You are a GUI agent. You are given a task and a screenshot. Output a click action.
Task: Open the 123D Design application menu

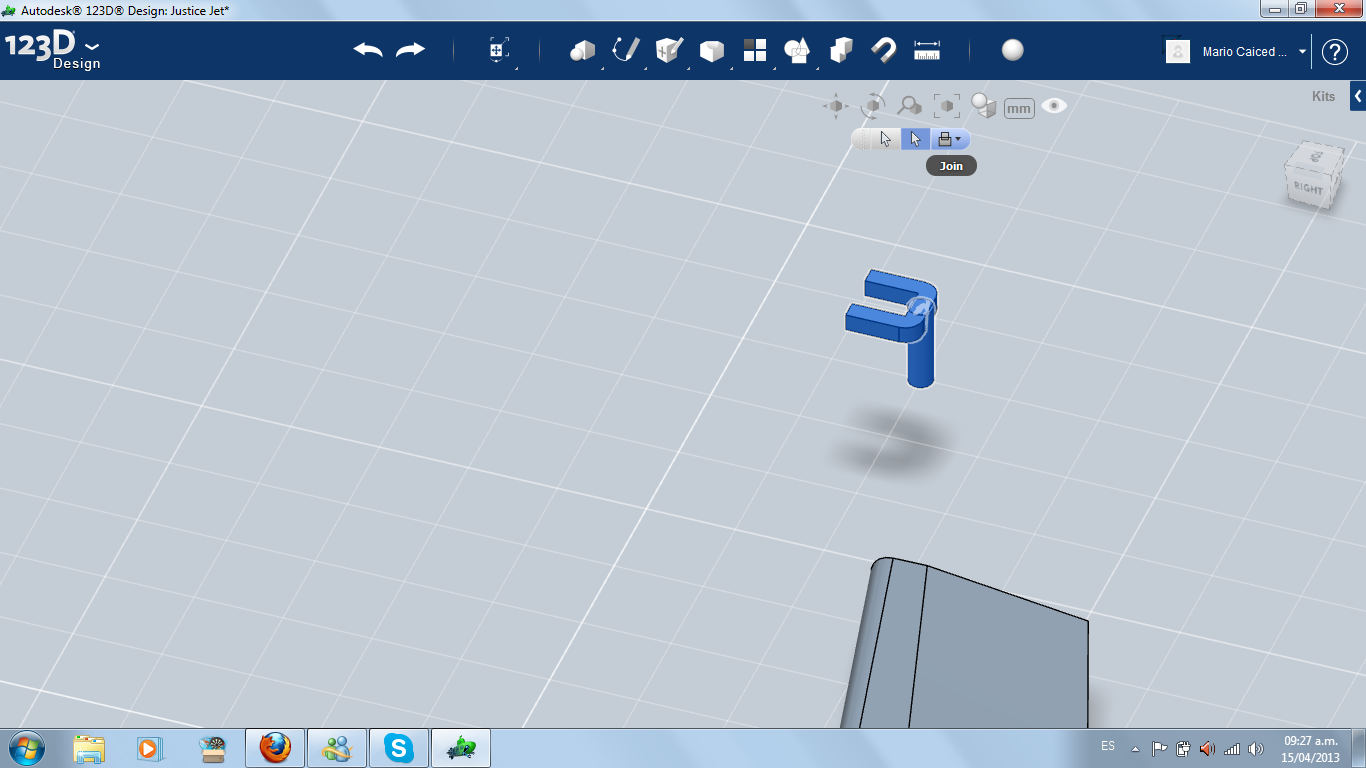pos(52,52)
